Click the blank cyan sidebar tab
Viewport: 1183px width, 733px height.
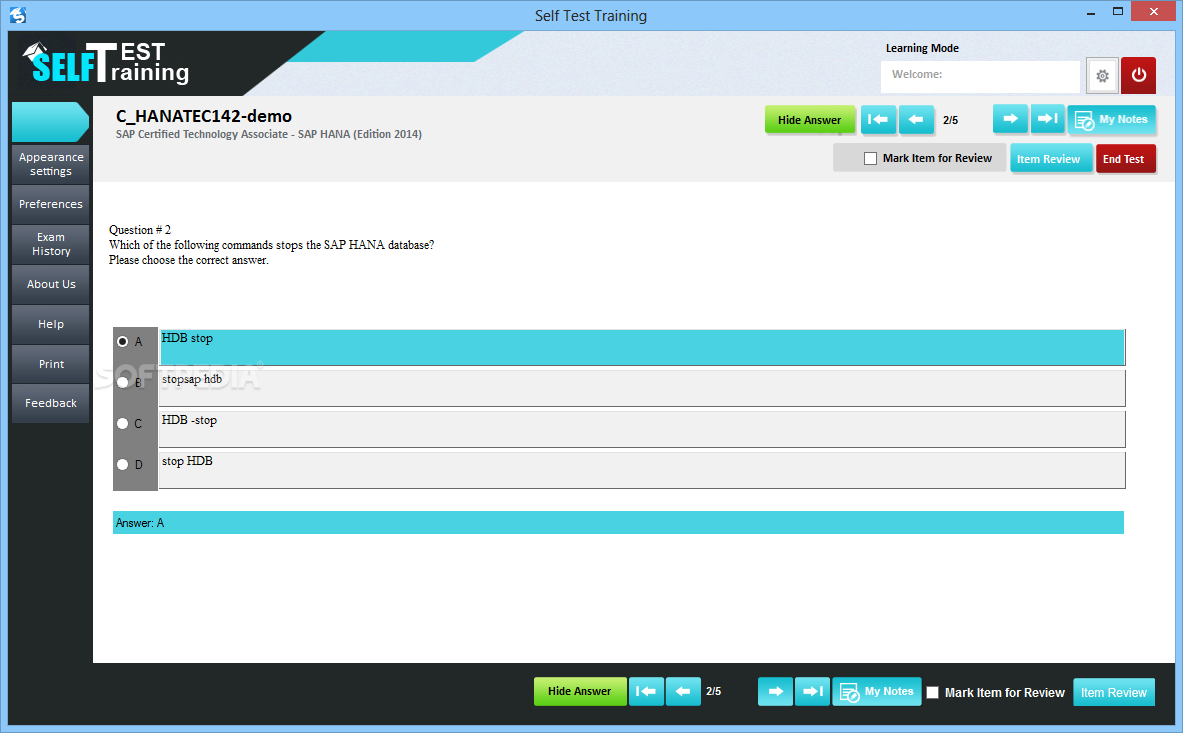tap(50, 121)
